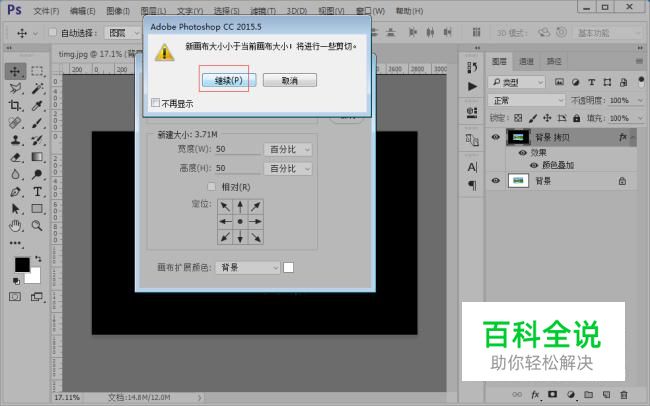
Task: Open 基本功能 workspace dropdown
Action: [609, 33]
